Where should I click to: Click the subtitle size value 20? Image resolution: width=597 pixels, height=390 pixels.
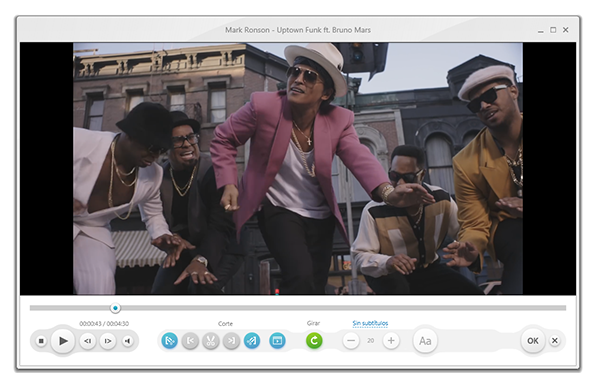click(x=371, y=340)
